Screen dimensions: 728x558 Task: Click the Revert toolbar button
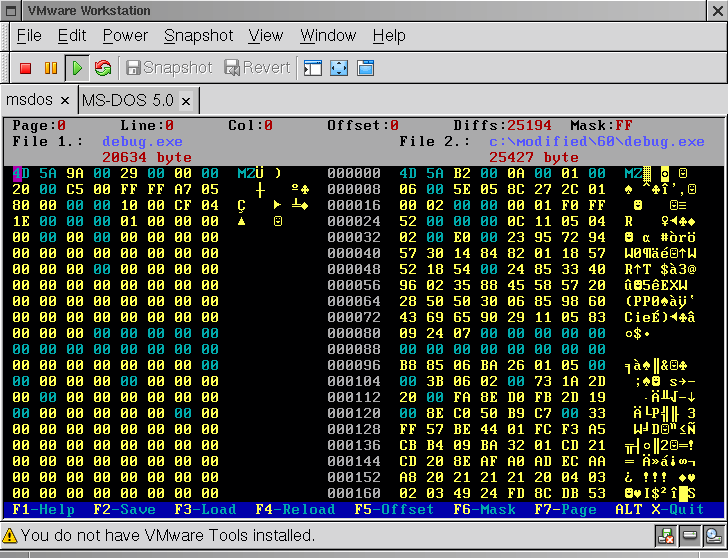tap(257, 68)
